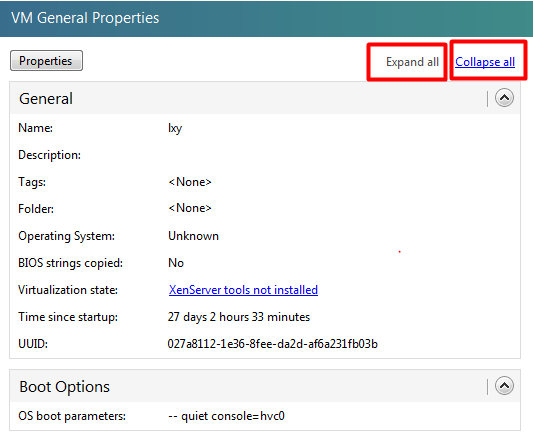Click the BIOS strings copied: label
The image size is (533, 434).
70,263
